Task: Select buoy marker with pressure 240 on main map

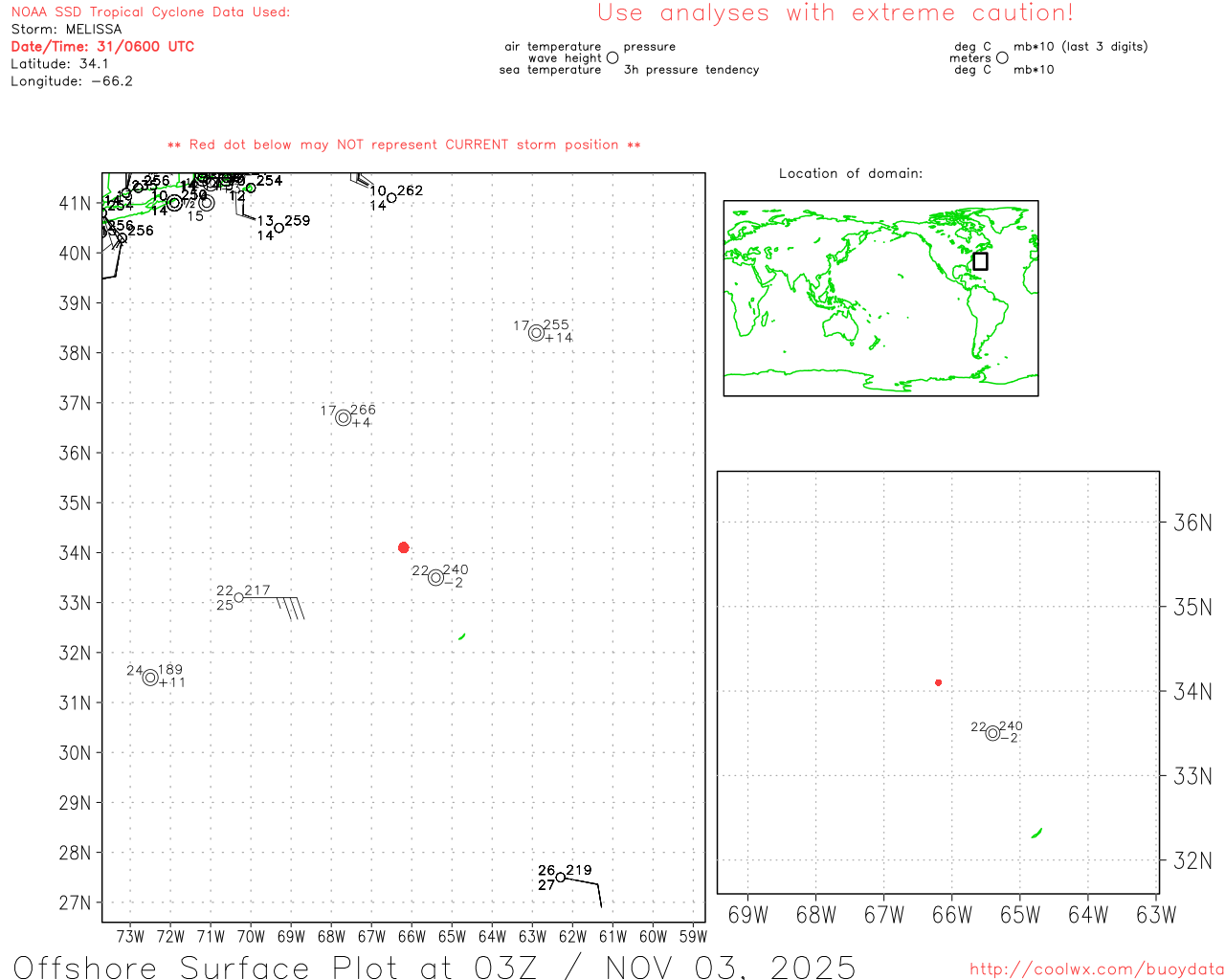Action: 435,577
